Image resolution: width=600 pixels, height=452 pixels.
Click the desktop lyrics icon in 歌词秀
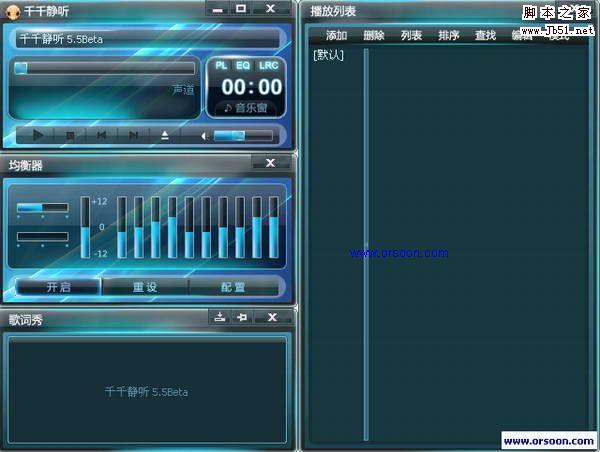tap(219, 317)
